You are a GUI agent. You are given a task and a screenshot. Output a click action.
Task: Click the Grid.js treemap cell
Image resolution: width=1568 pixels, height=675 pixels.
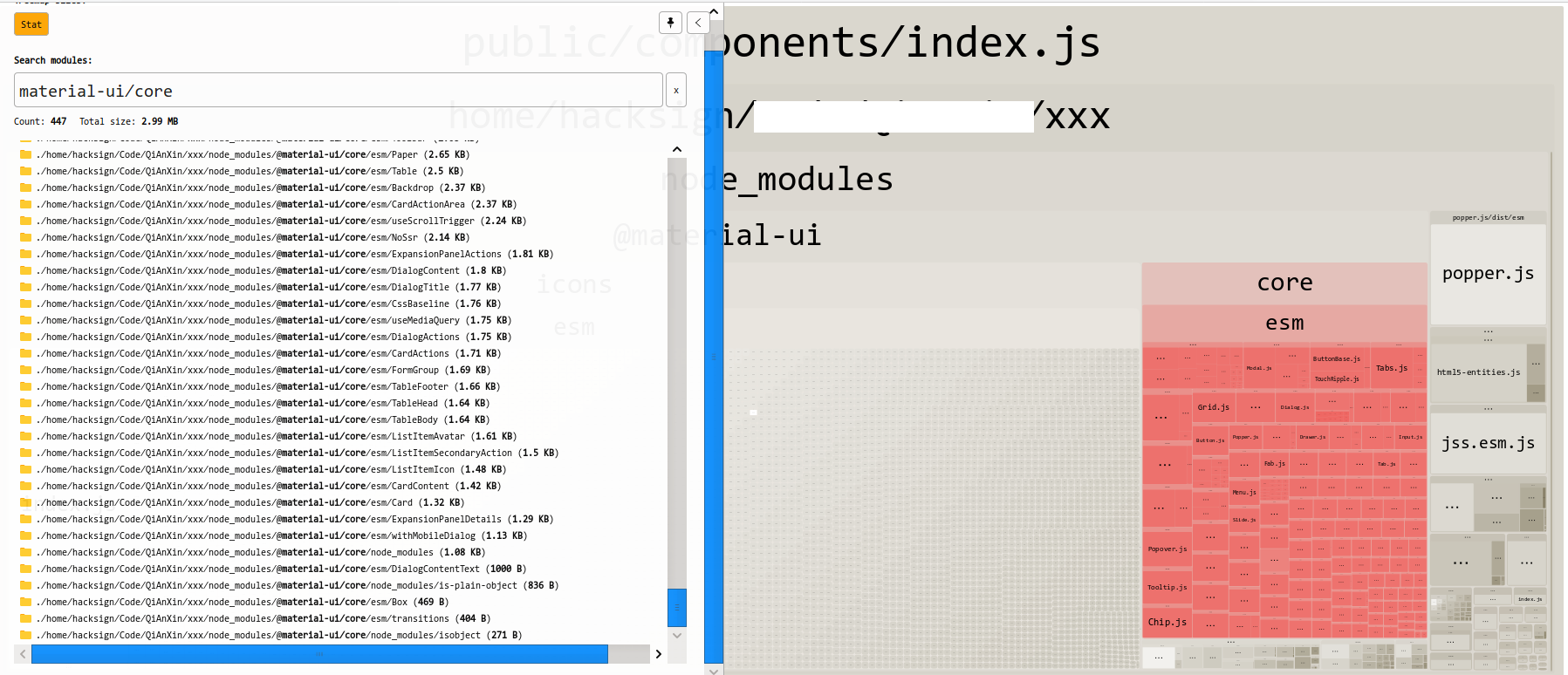click(1213, 407)
